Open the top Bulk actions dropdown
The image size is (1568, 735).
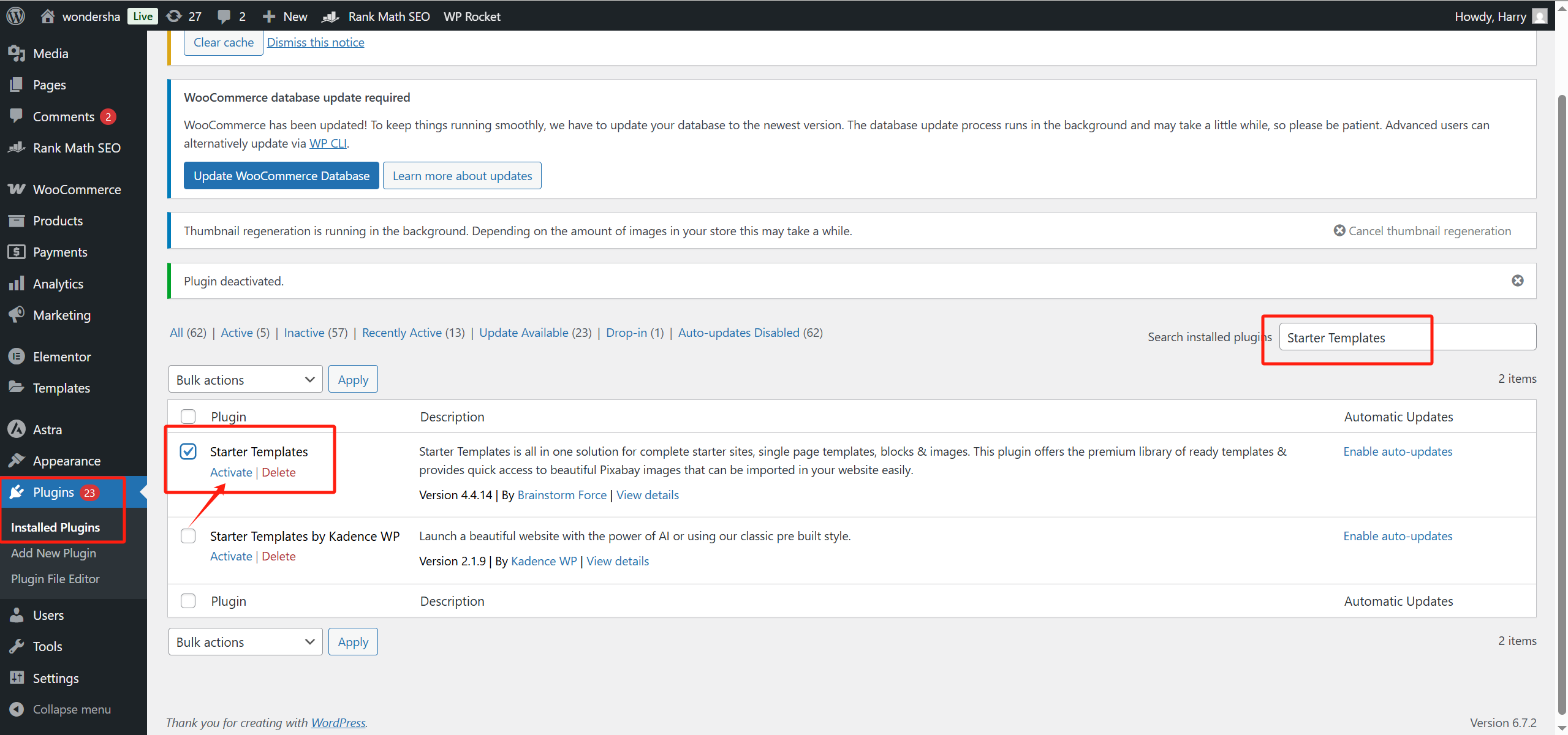click(x=245, y=380)
